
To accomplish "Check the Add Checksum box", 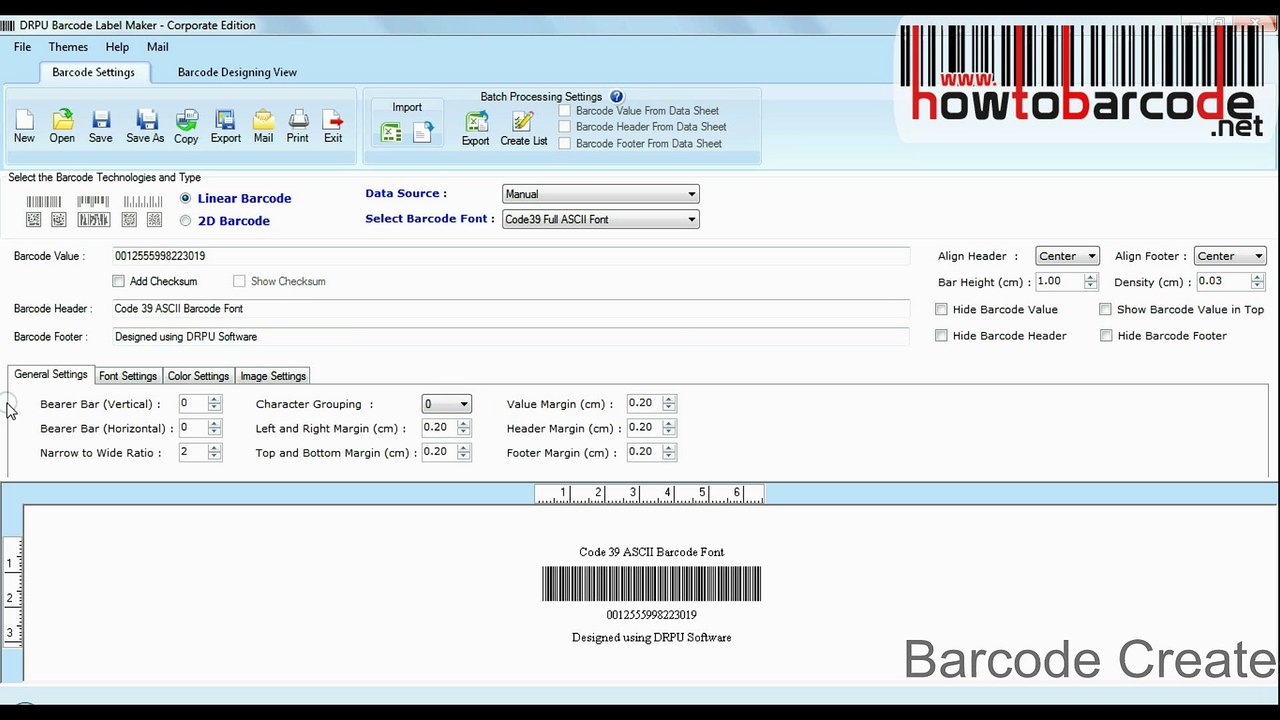I will click(119, 282).
